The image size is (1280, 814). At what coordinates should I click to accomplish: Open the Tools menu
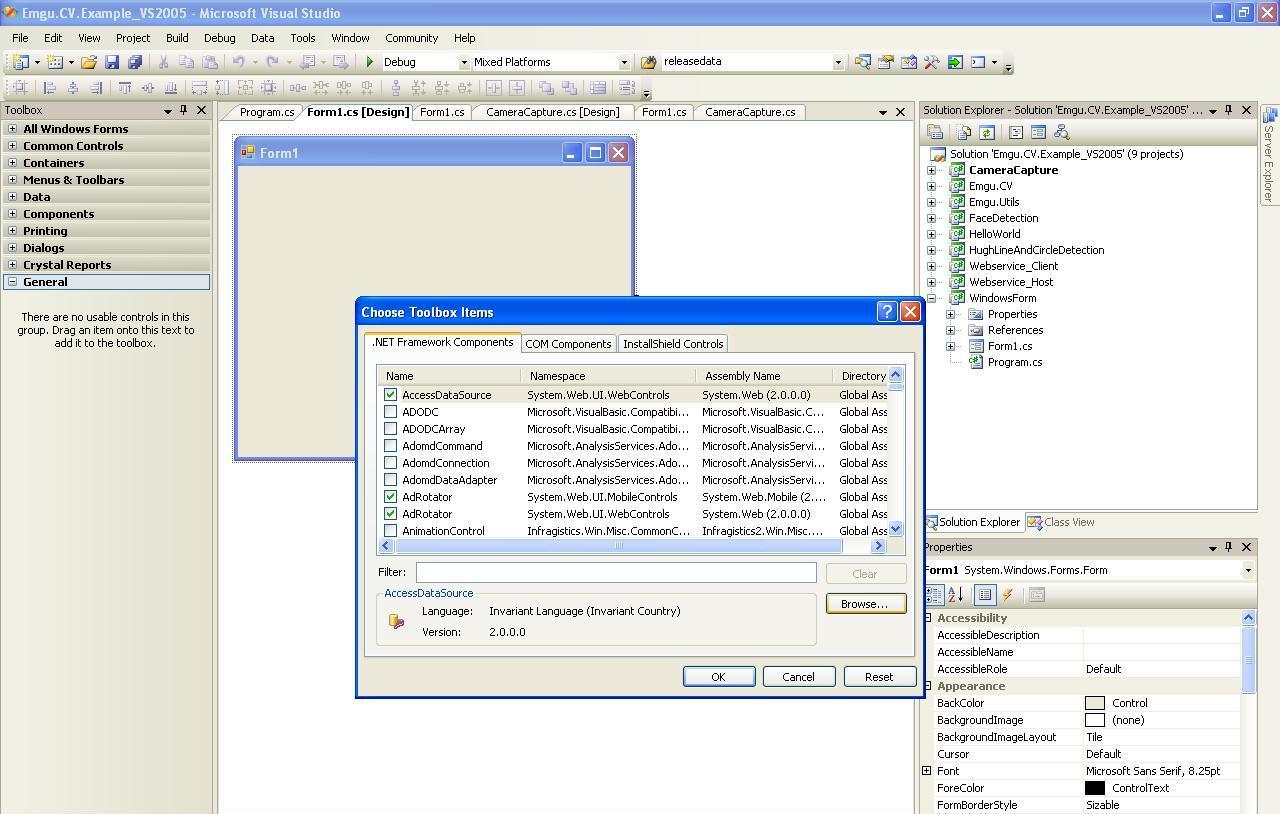pos(303,38)
